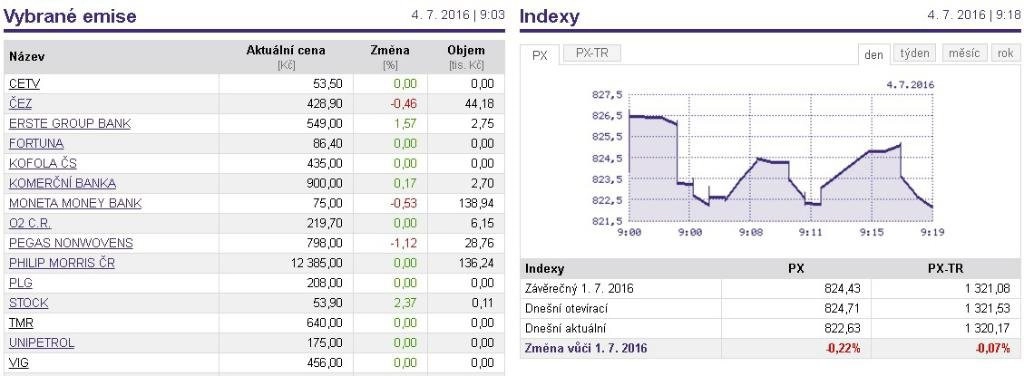Open KOMERČNÍ BANKA stock page

point(63,183)
